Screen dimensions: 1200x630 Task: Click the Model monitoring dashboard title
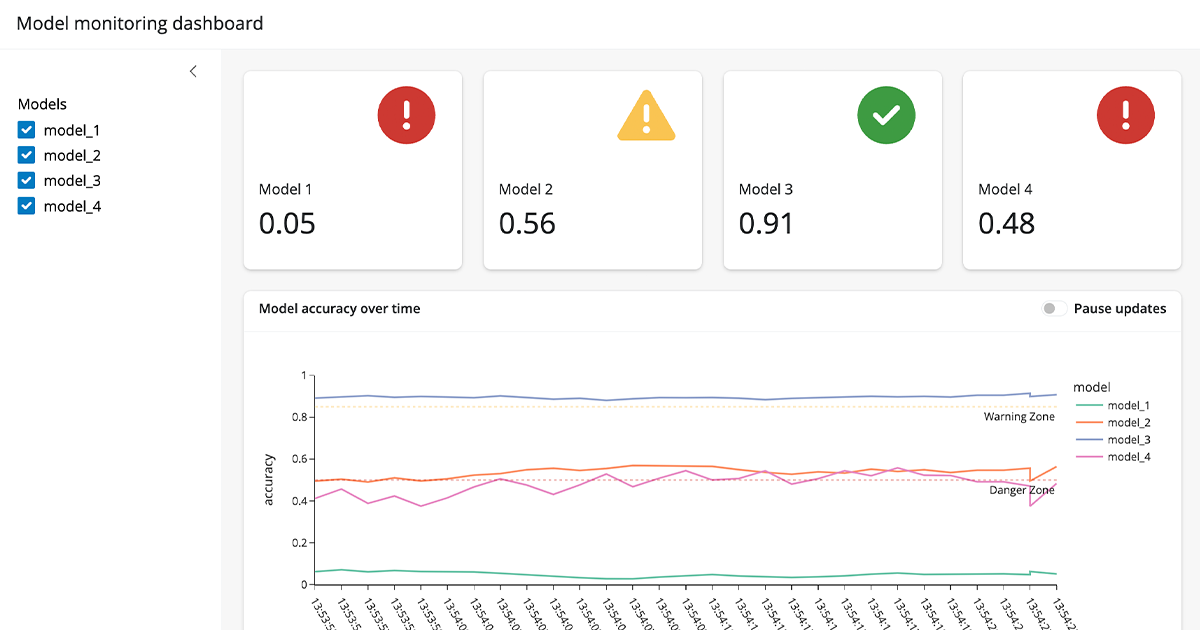141,23
